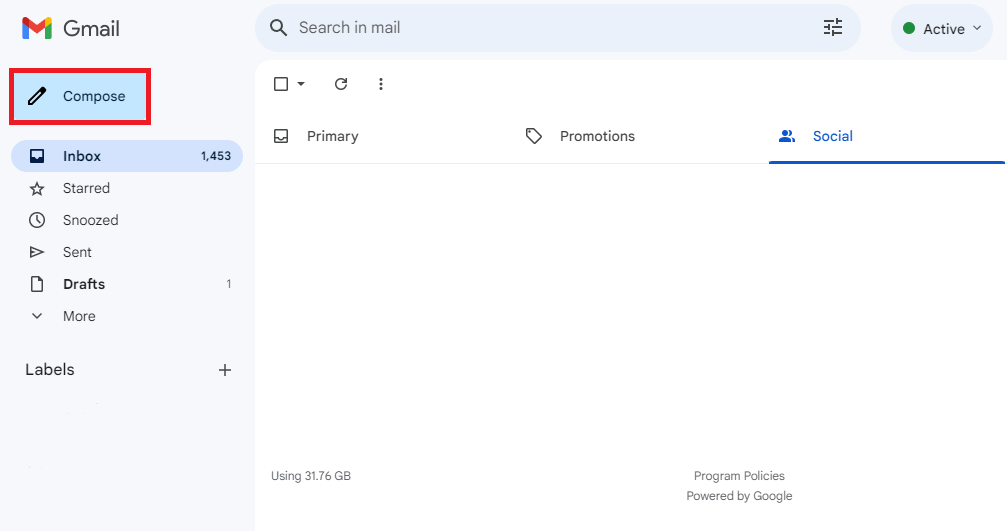Click the pencil icon in Compose

tap(37, 96)
